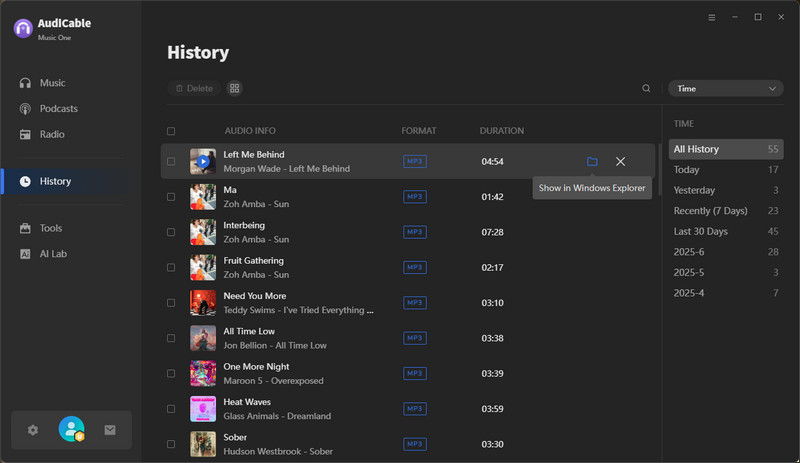Open the mail feedback icon
This screenshot has width=800, height=463.
110,430
